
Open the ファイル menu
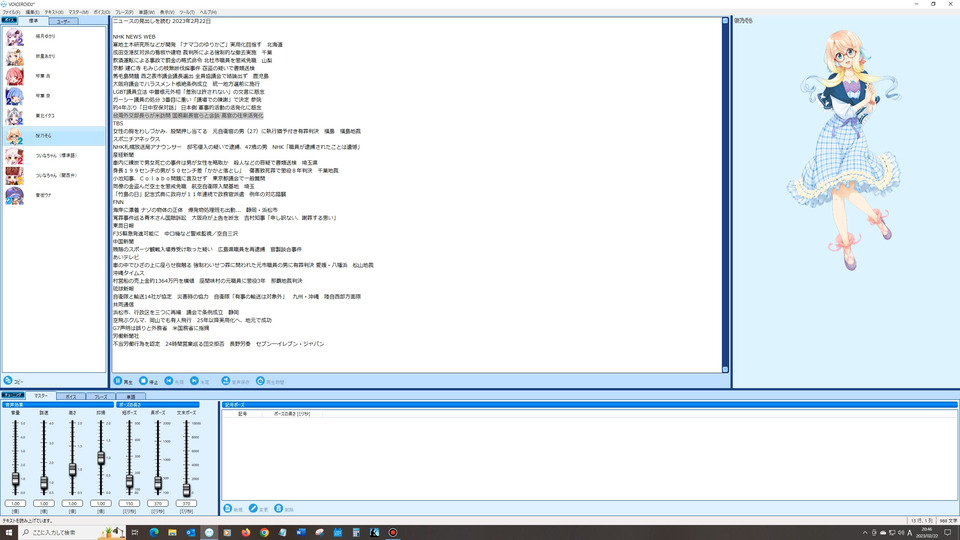[11, 12]
